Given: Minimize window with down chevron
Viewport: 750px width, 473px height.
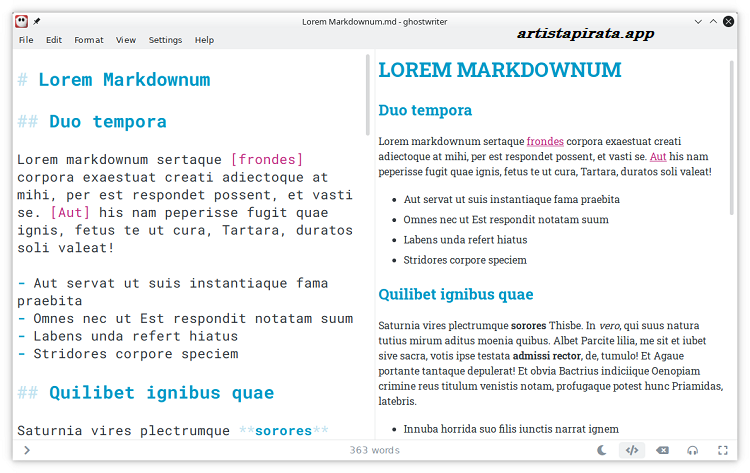Looking at the screenshot, I should click(x=698, y=22).
